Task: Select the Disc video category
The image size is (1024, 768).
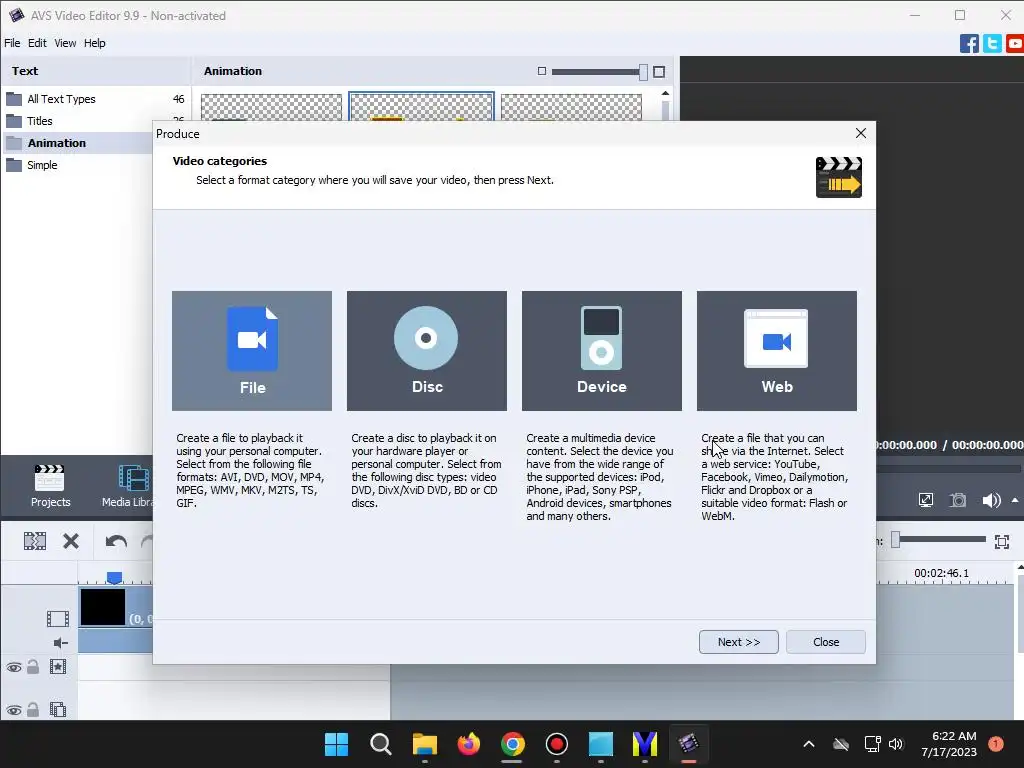Action: click(426, 351)
